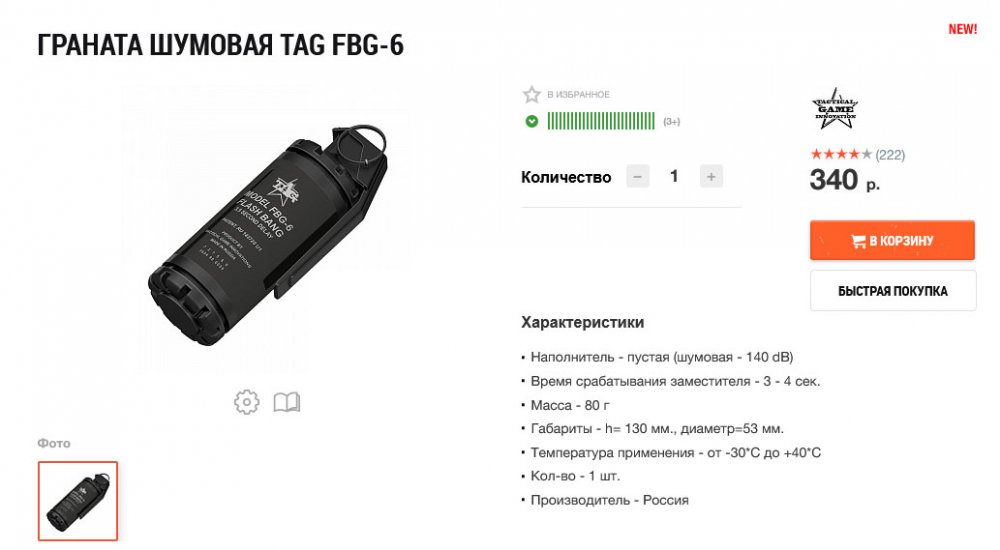This screenshot has height=550, width=1000.
Task: Decrease quantity with the minus button
Action: tap(637, 177)
